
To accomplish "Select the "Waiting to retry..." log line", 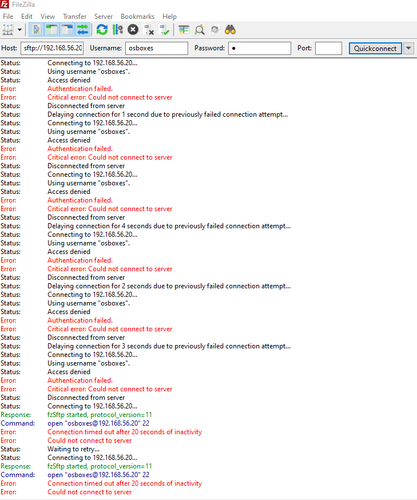I will (x=73, y=449).
